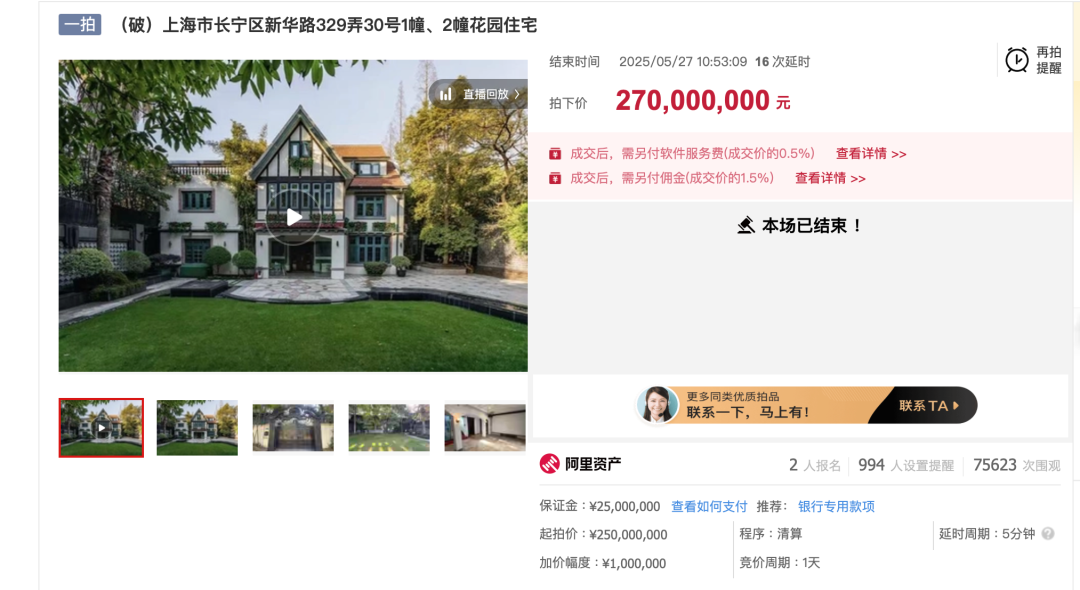Play the main property video

(x=293, y=217)
